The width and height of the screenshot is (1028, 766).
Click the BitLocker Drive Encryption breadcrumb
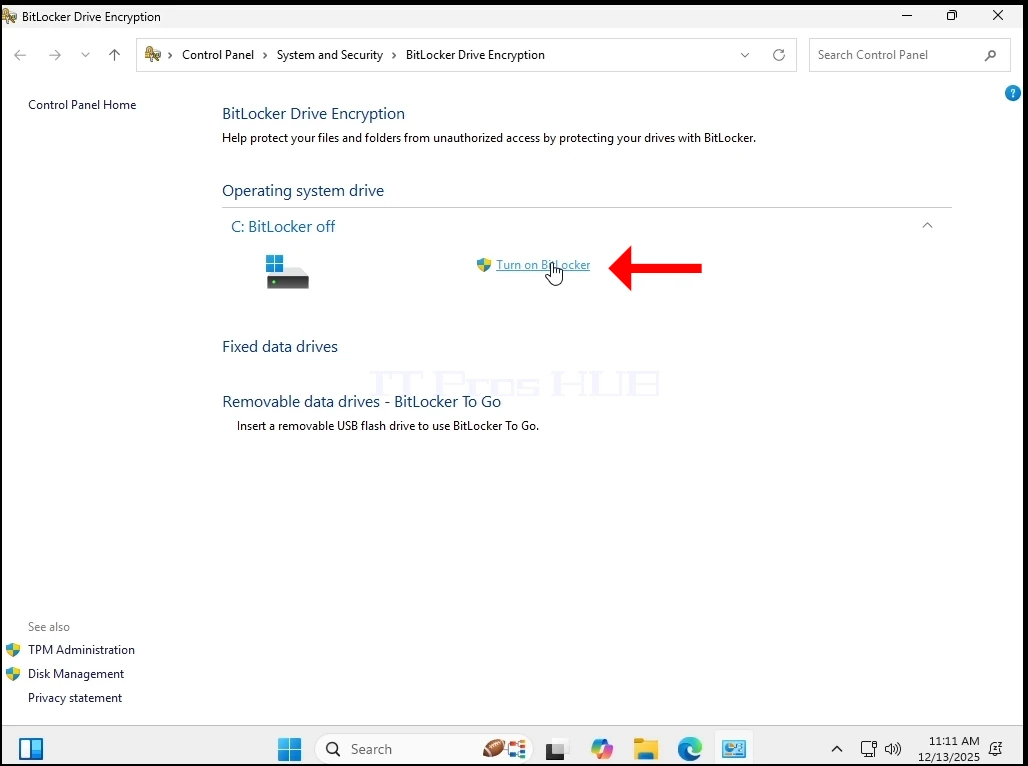[475, 55]
